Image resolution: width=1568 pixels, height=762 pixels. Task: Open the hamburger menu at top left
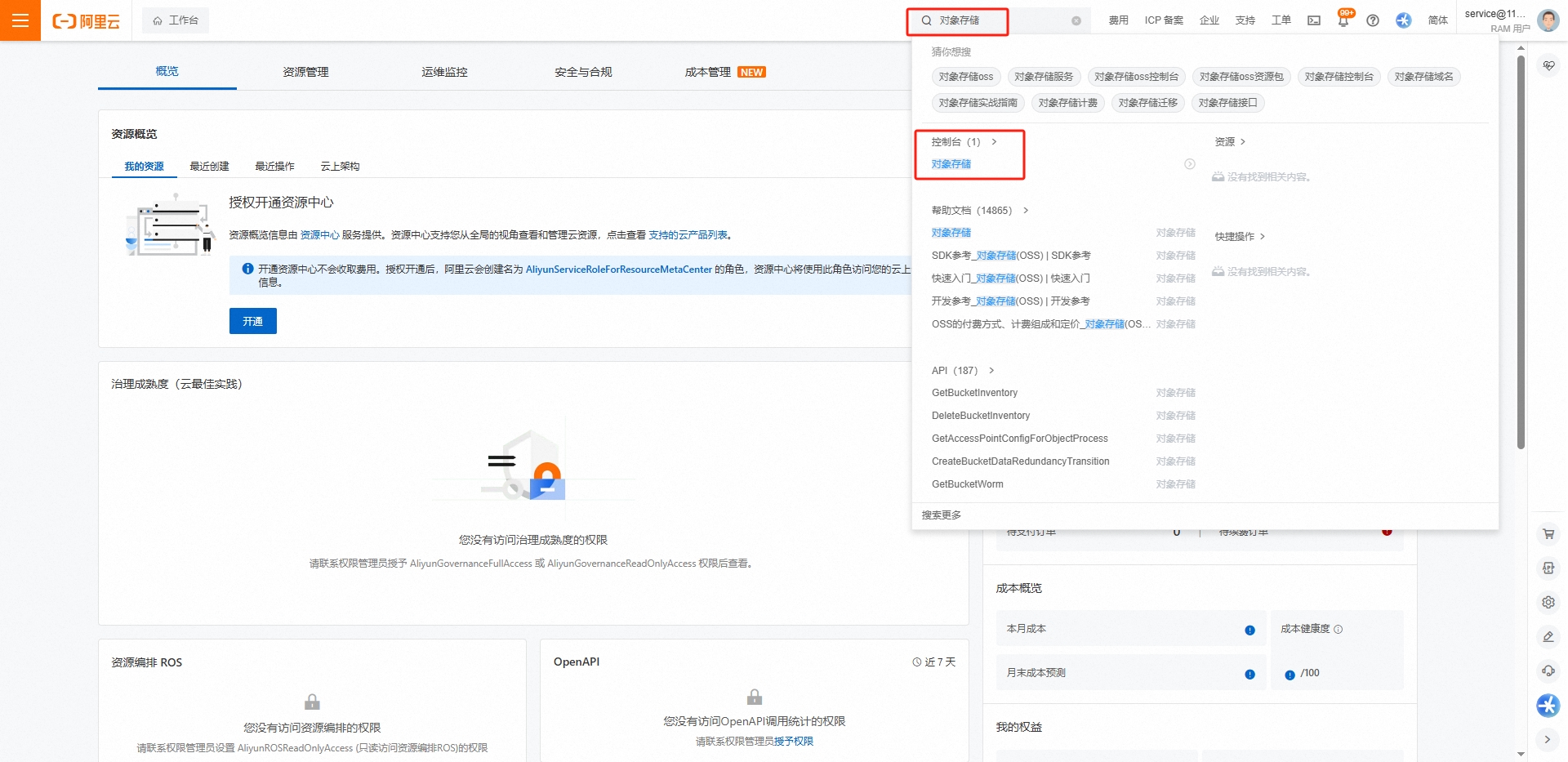pos(20,20)
